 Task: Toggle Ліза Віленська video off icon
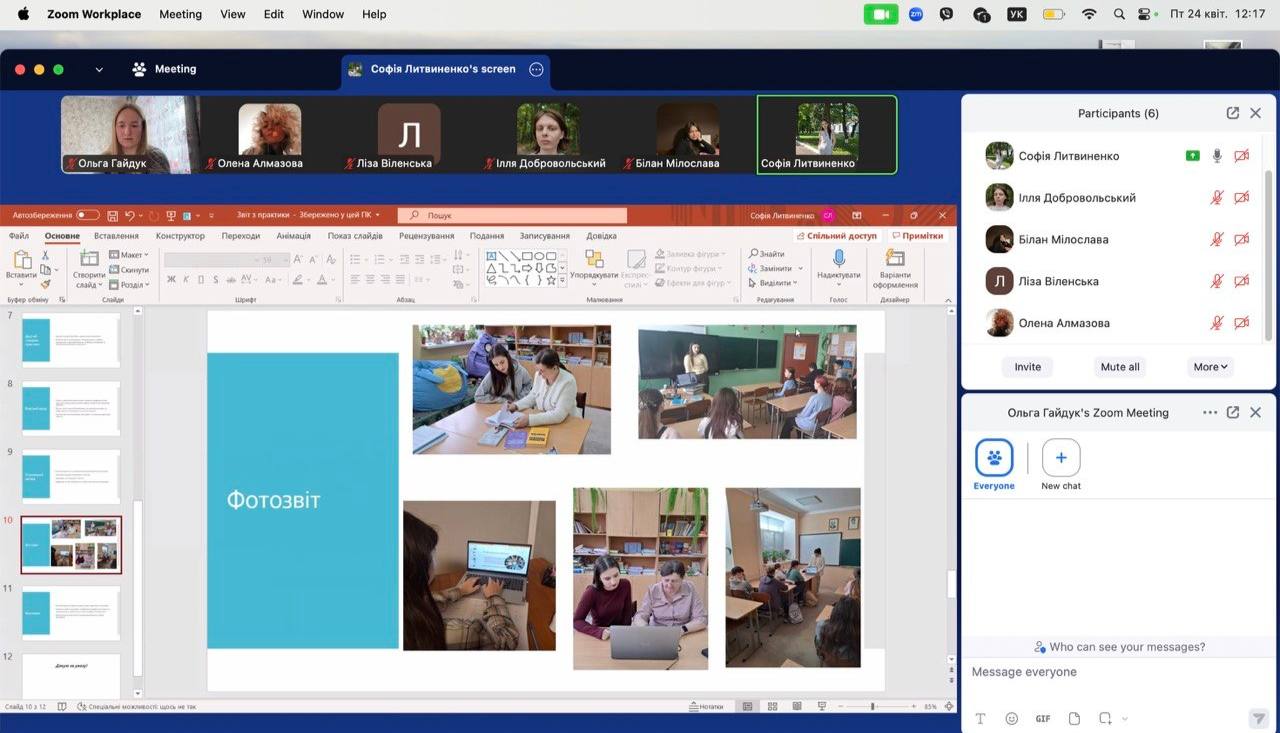coord(1241,281)
